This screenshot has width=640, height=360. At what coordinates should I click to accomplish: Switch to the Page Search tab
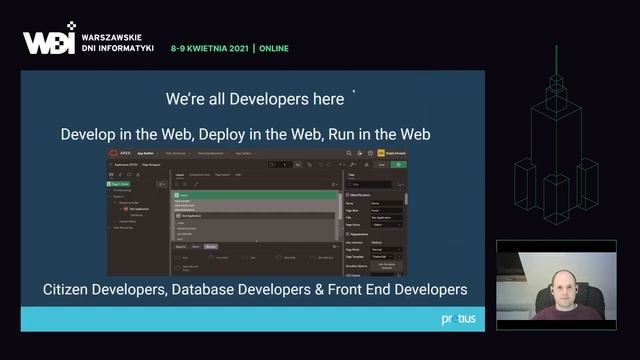(x=222, y=175)
